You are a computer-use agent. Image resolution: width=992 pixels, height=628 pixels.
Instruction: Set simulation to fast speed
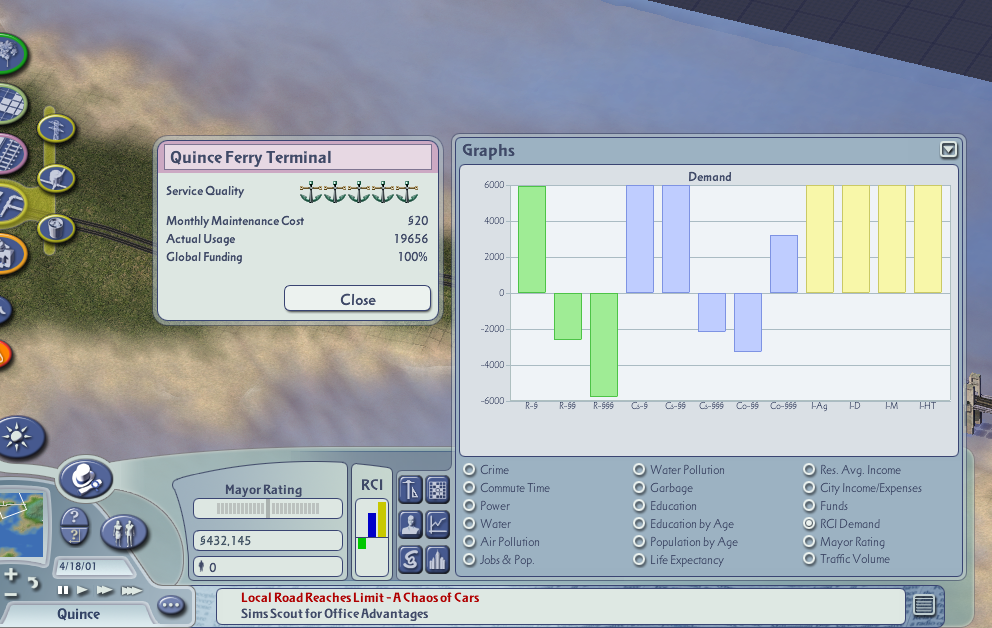click(x=105, y=591)
